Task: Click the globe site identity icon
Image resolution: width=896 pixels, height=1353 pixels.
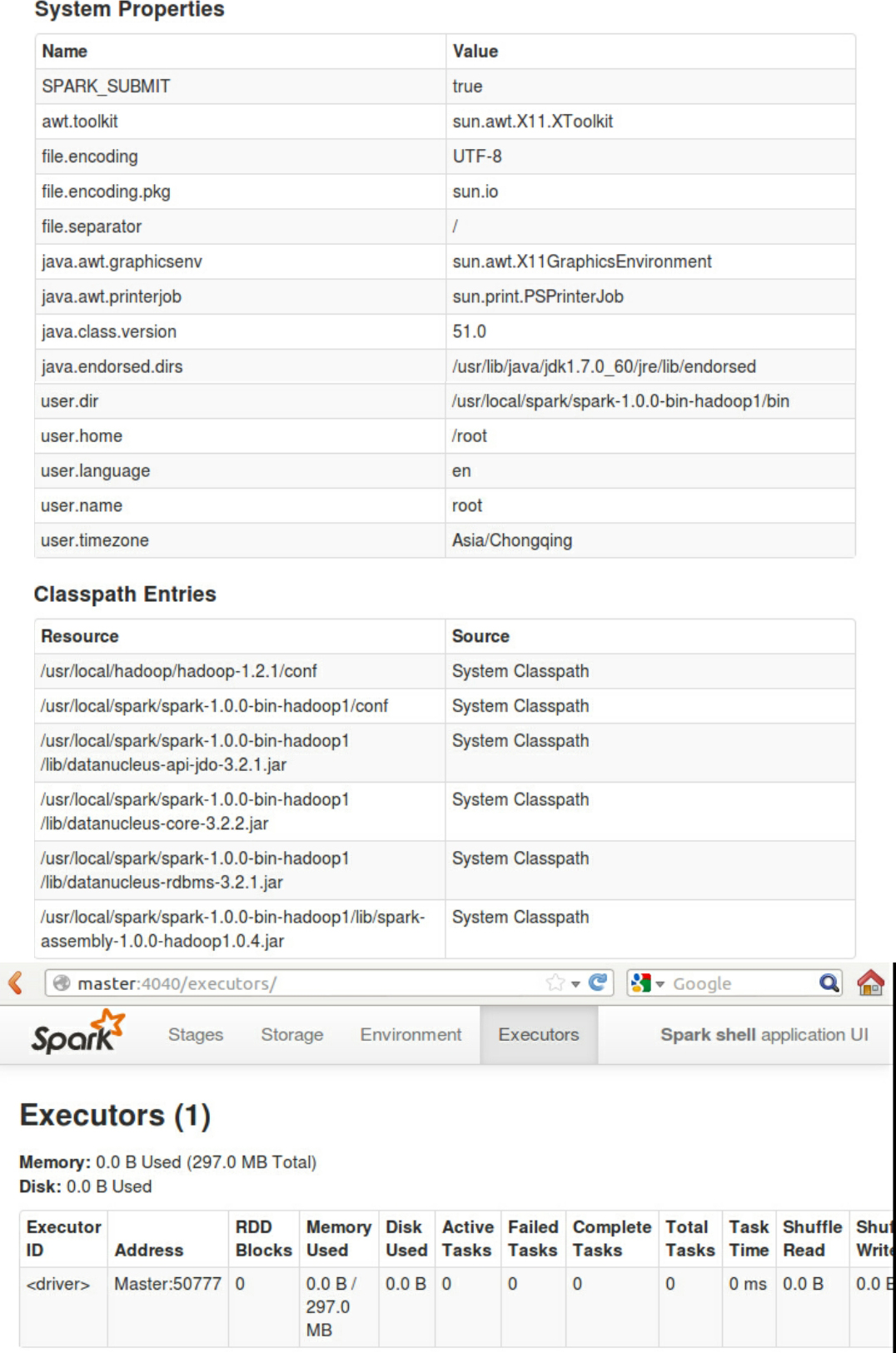Action: coord(62,983)
